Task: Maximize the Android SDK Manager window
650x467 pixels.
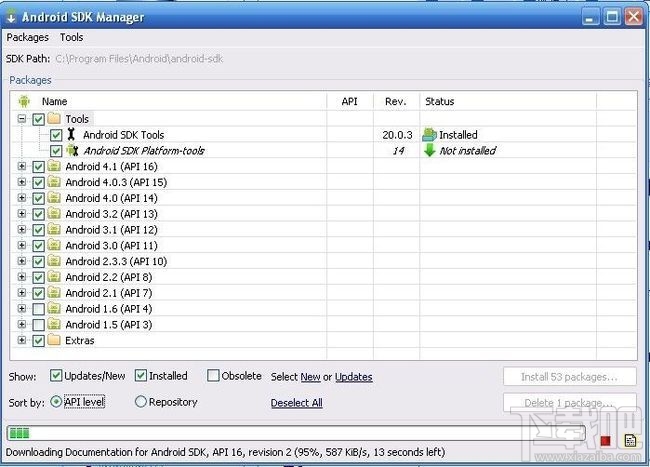Action: click(x=612, y=17)
